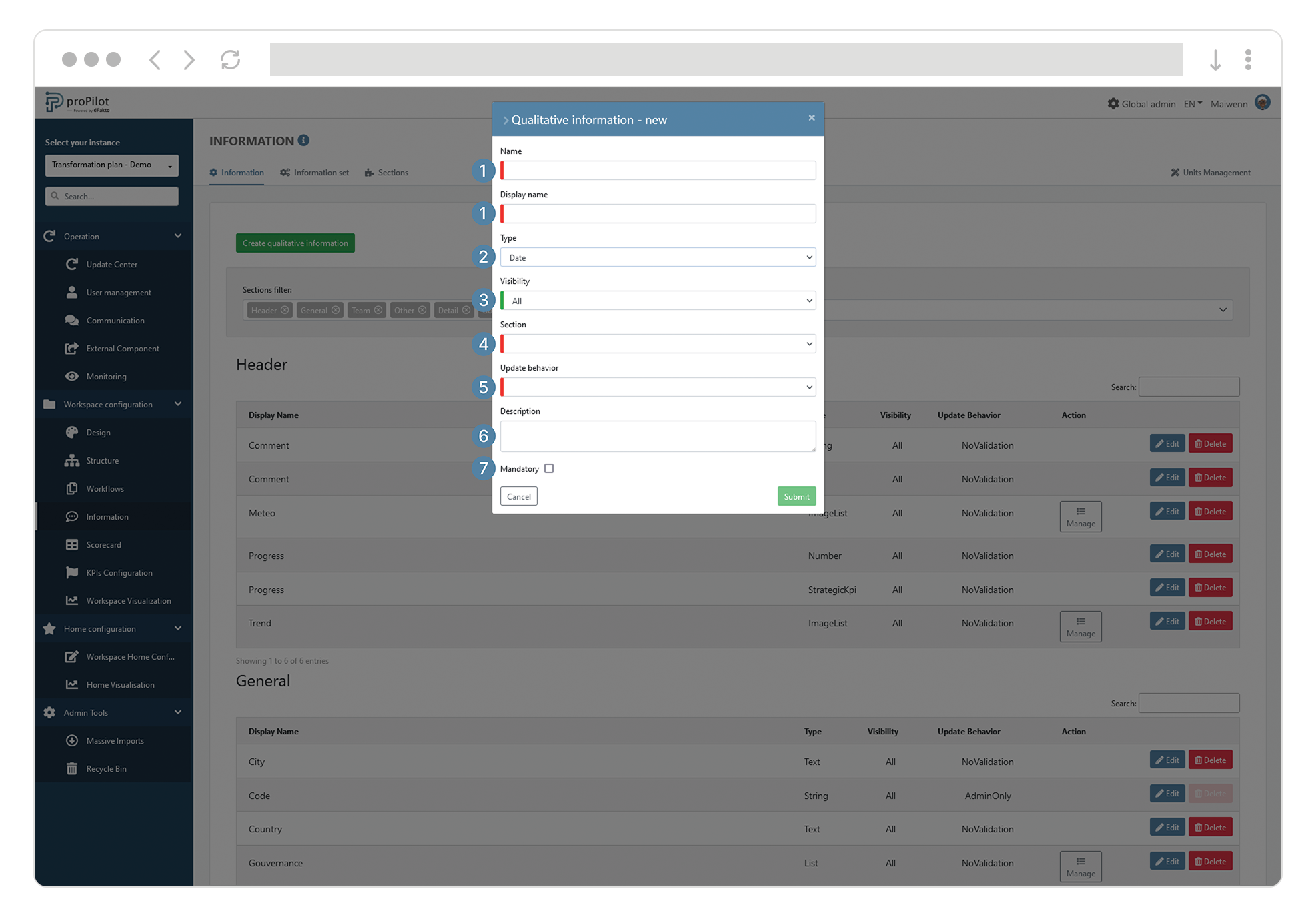Open the Transformation plan - Demo instance selector
Screen dimensions: 1316x923
pyautogui.click(x=111, y=165)
